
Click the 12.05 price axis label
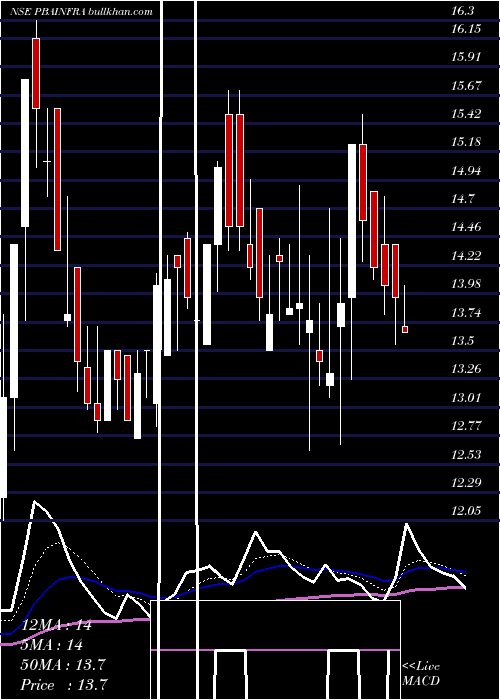pos(467,511)
